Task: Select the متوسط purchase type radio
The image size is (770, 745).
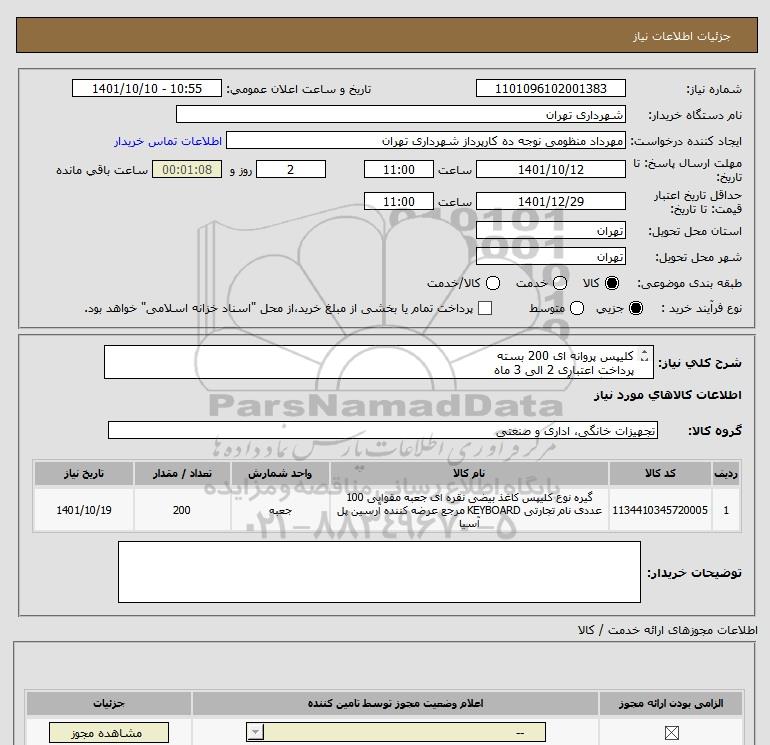Action: (577, 308)
